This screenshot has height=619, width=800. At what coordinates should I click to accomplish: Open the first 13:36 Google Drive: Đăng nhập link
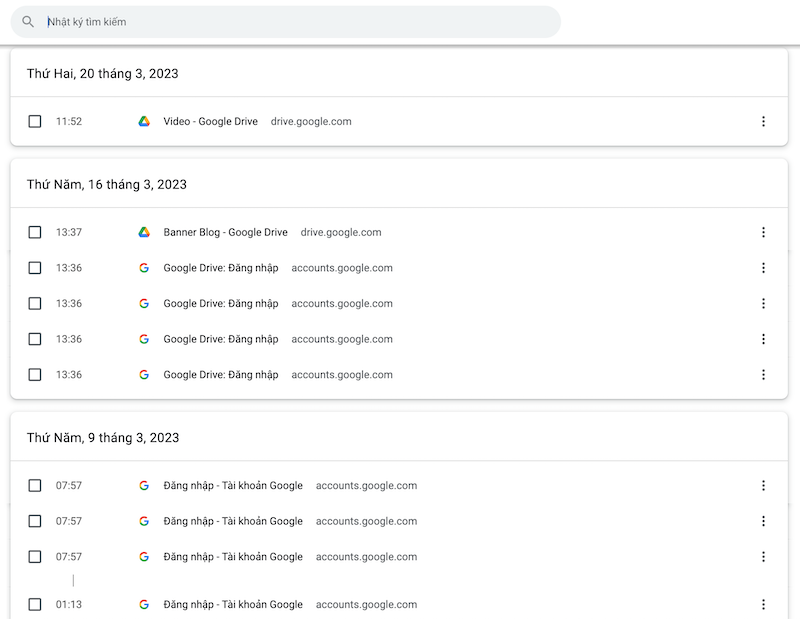[221, 268]
